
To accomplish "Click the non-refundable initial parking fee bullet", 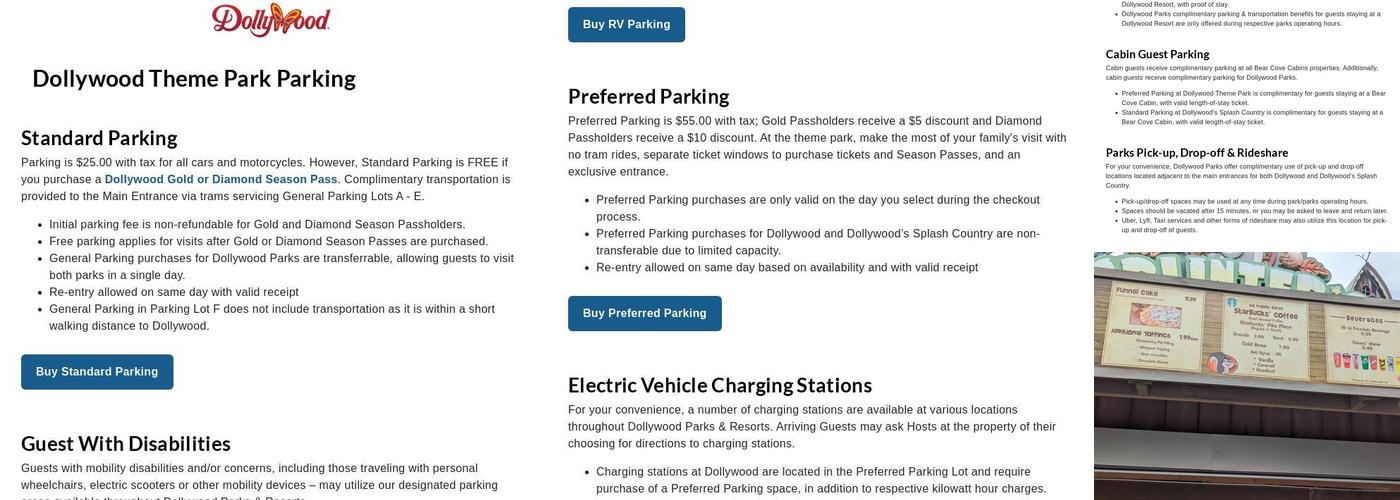I will [257, 225].
